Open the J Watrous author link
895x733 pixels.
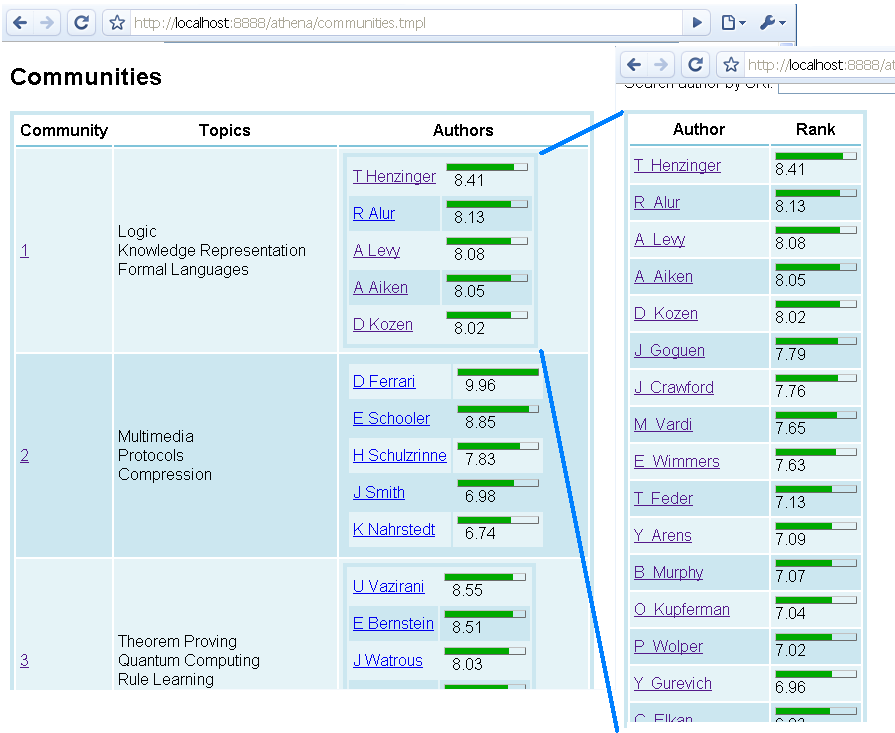tap(388, 660)
